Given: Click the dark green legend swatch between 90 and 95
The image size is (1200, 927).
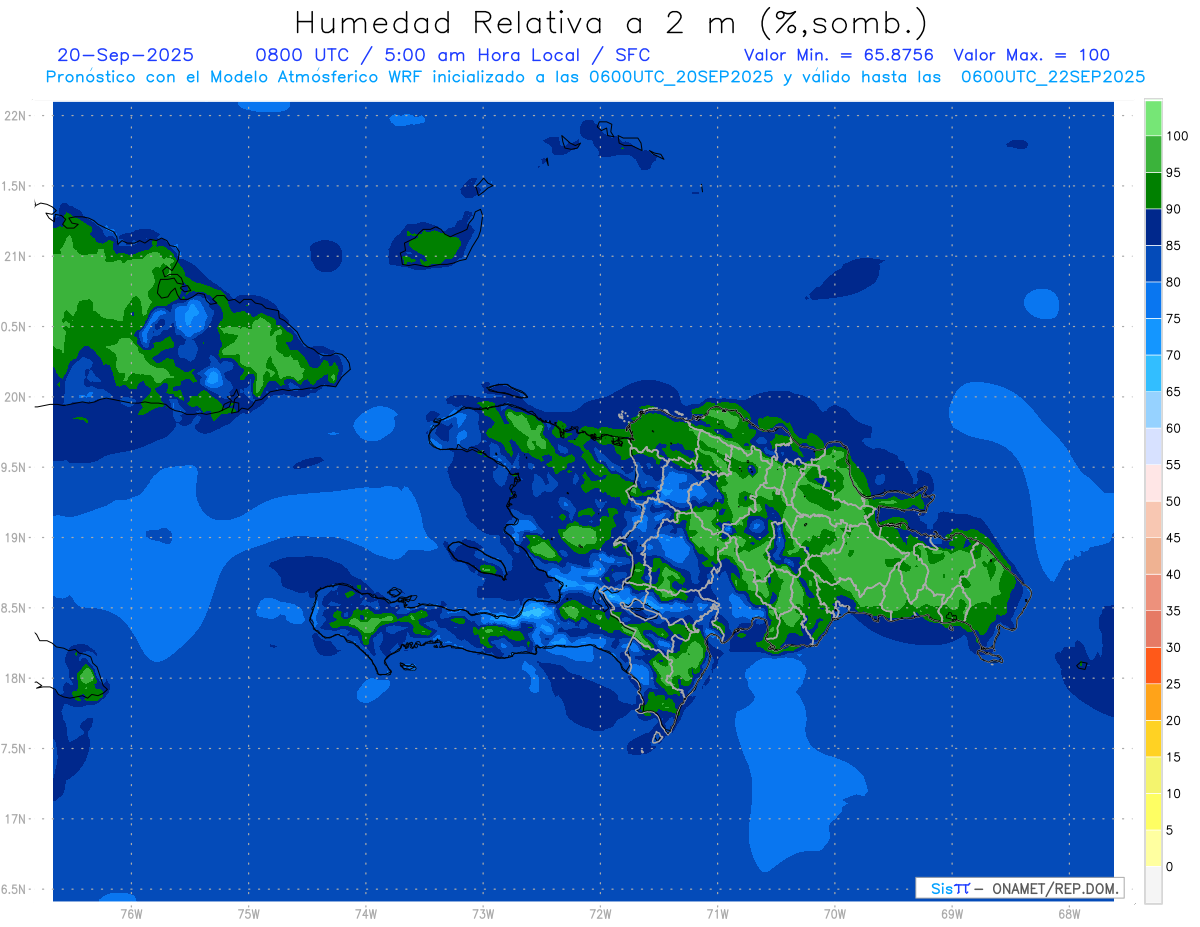Looking at the screenshot, I should [x=1153, y=190].
